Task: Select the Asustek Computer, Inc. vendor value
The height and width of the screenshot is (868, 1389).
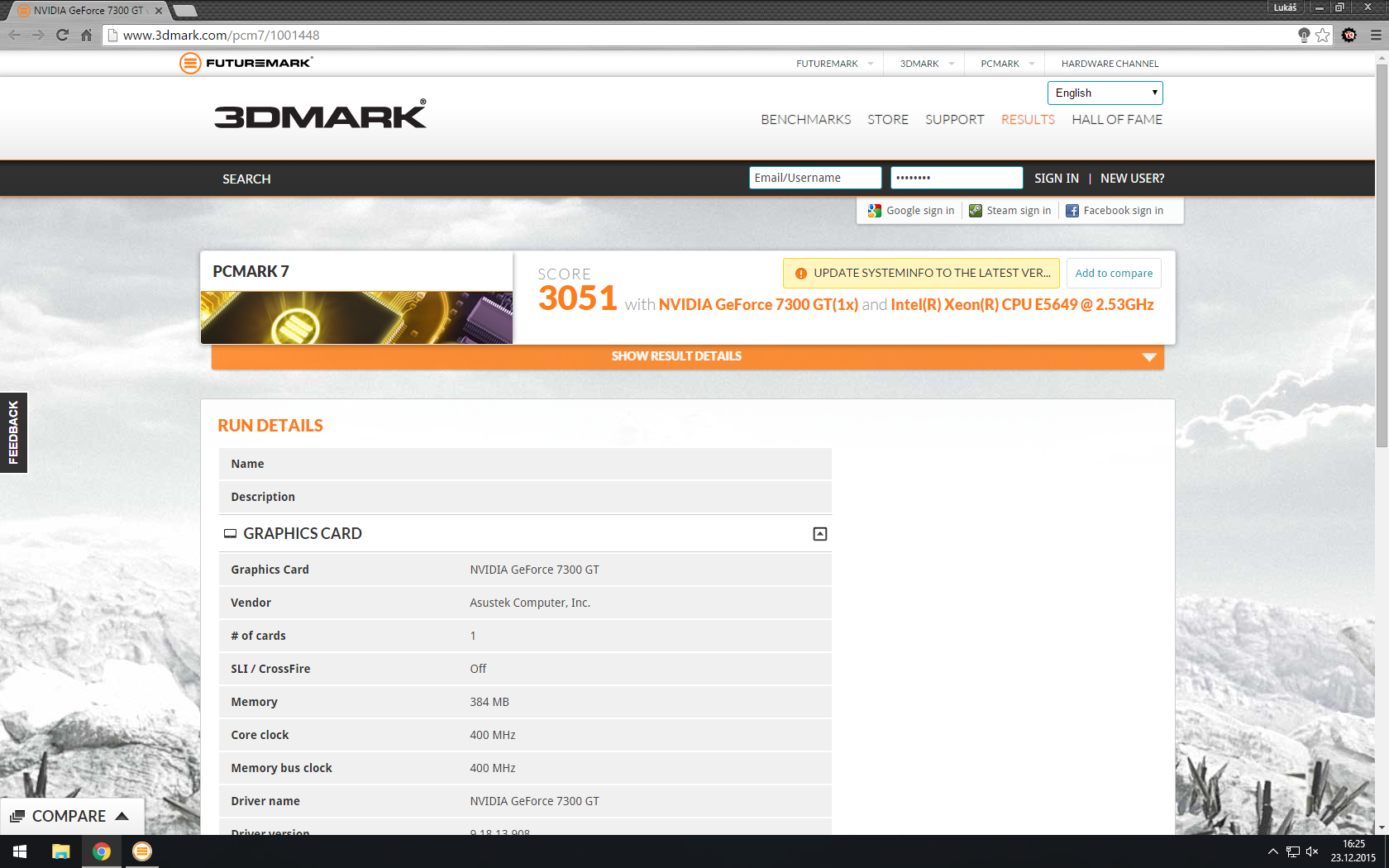Action: [x=530, y=603]
